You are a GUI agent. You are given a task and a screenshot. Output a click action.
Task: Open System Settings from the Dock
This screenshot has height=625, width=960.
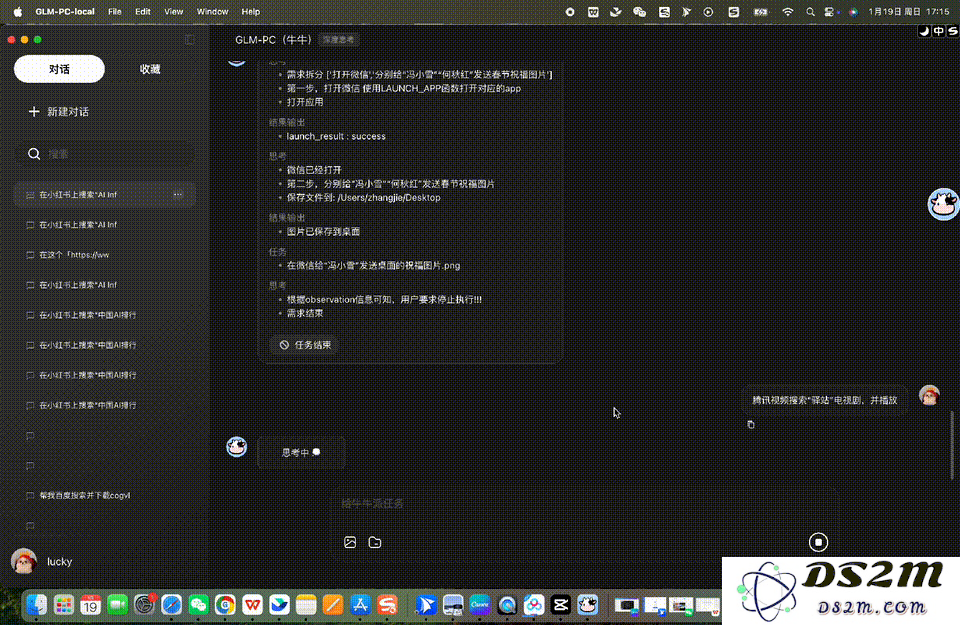[x=144, y=605]
